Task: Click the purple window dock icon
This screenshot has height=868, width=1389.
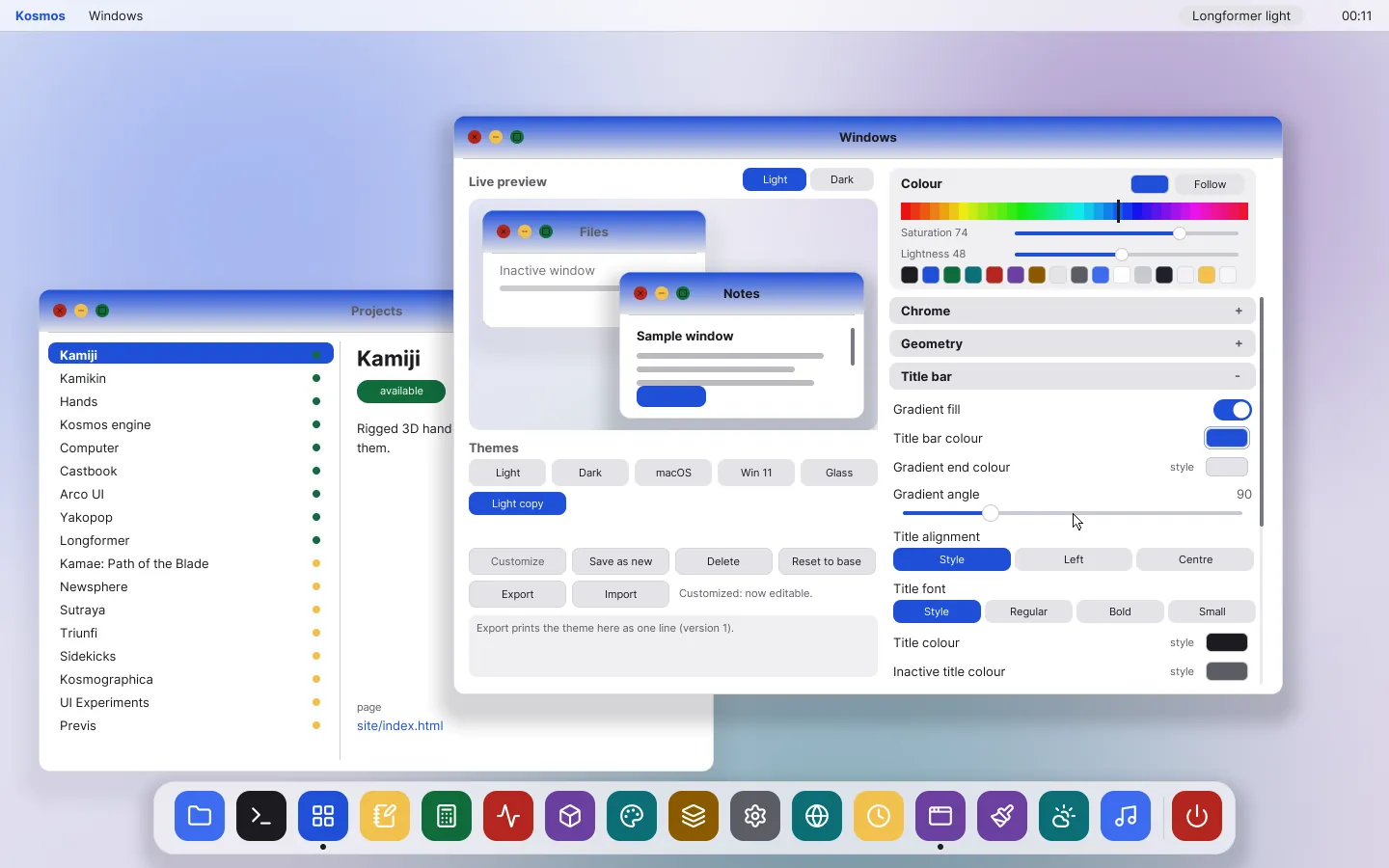Action: [940, 816]
